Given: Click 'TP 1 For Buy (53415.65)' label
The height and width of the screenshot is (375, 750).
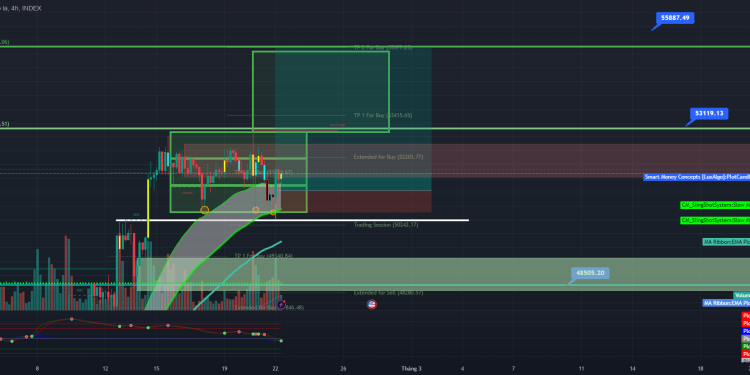Looking at the screenshot, I should point(383,115).
